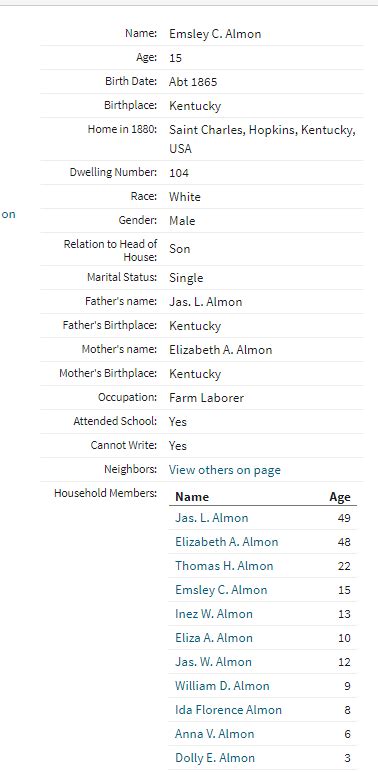Open Thomas H. Almon record link

point(224,566)
